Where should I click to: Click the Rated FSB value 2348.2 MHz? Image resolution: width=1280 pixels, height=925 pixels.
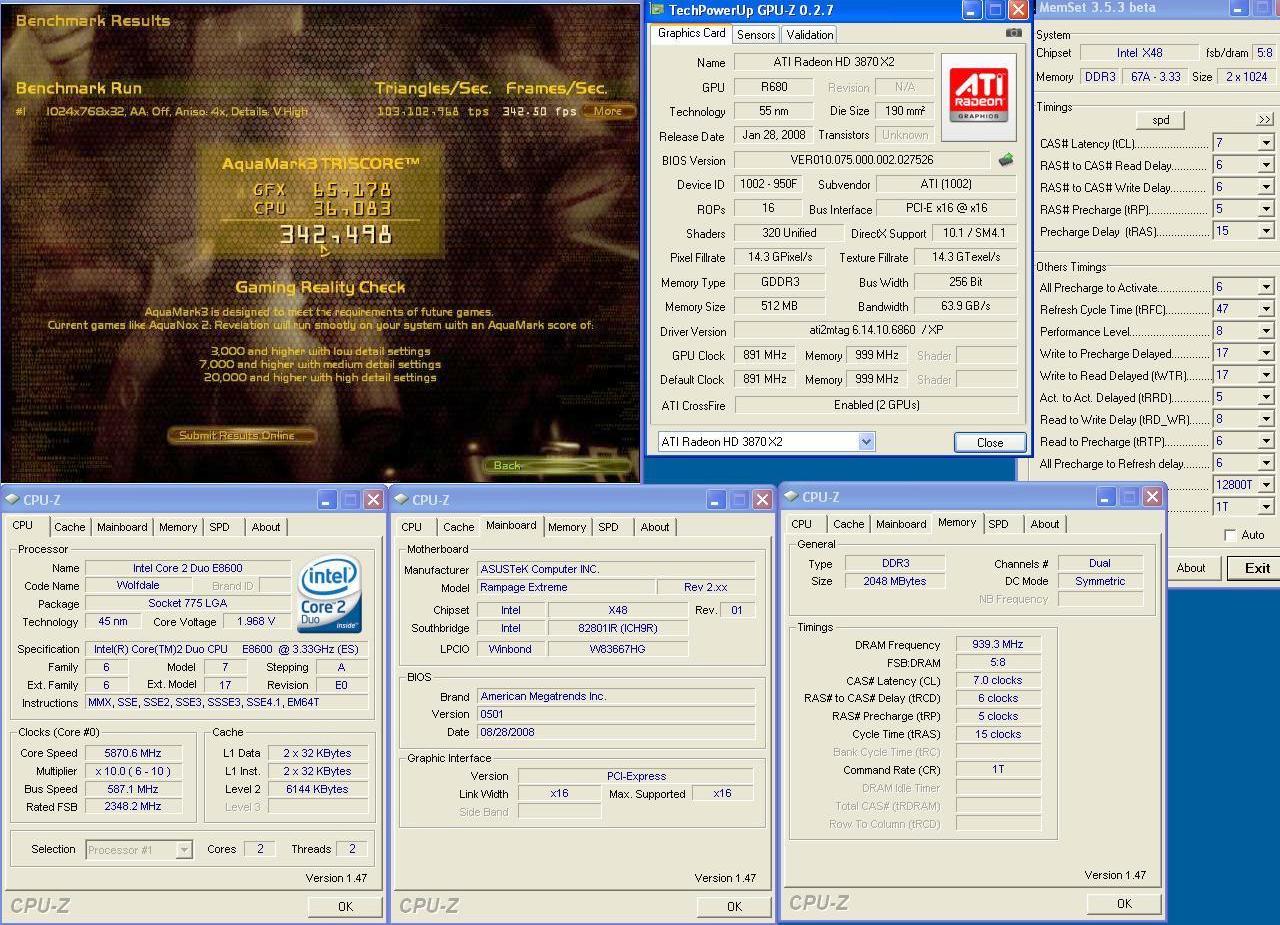click(133, 806)
